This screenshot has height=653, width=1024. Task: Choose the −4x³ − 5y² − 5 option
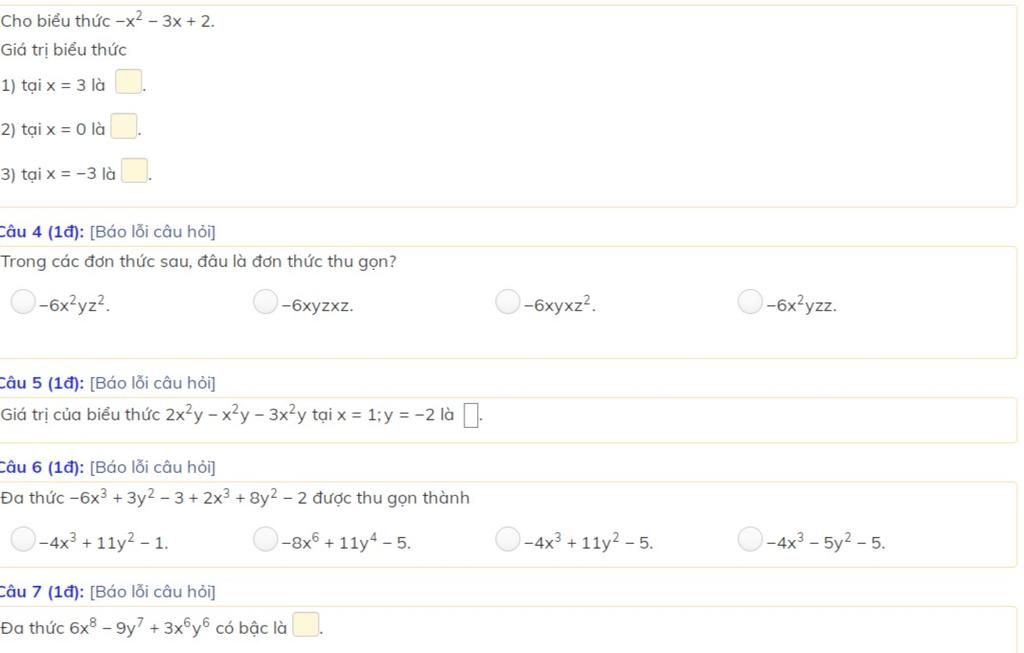pyautogui.click(x=750, y=539)
